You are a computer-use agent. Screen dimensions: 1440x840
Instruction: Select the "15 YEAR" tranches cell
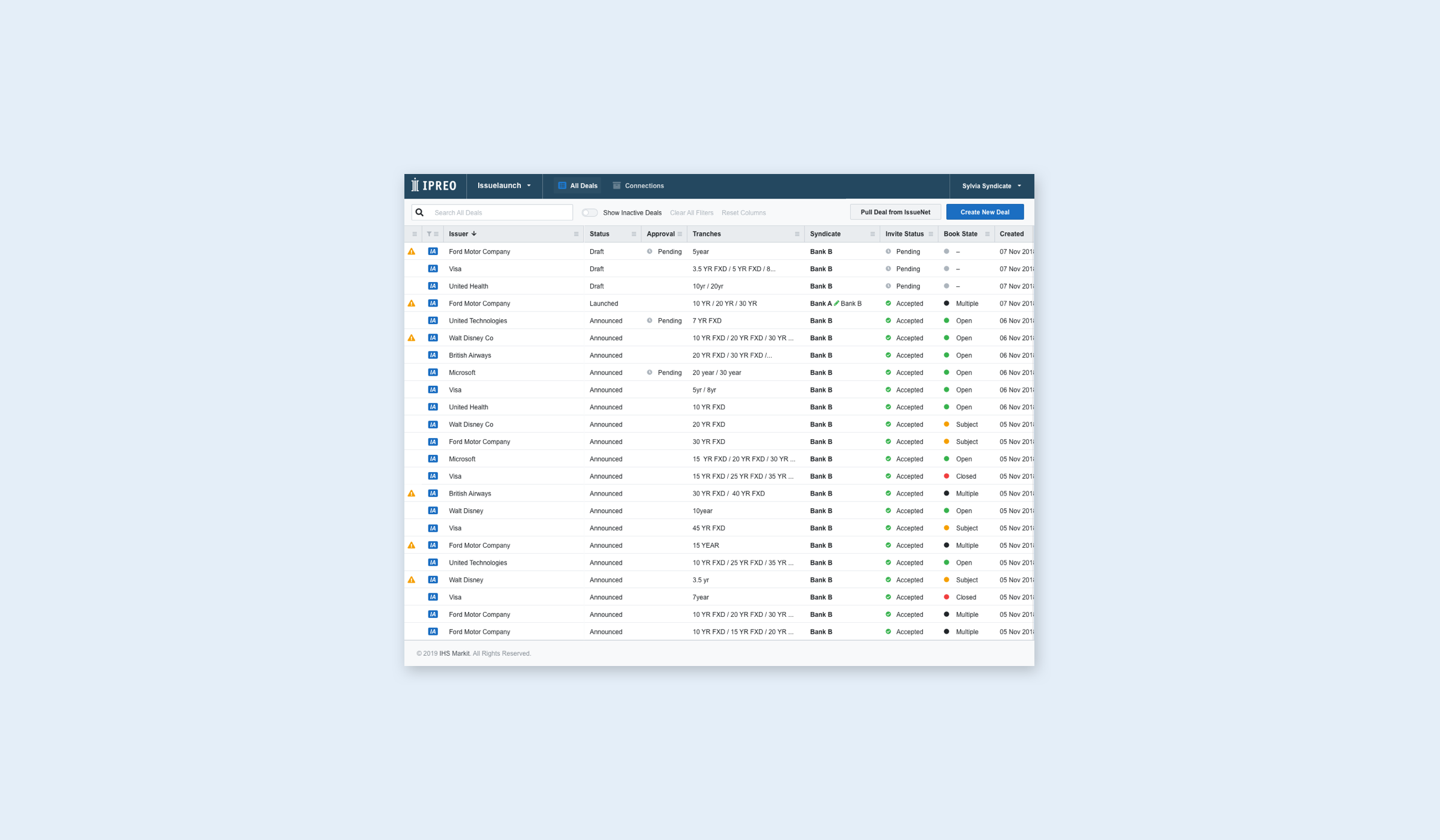[706, 545]
